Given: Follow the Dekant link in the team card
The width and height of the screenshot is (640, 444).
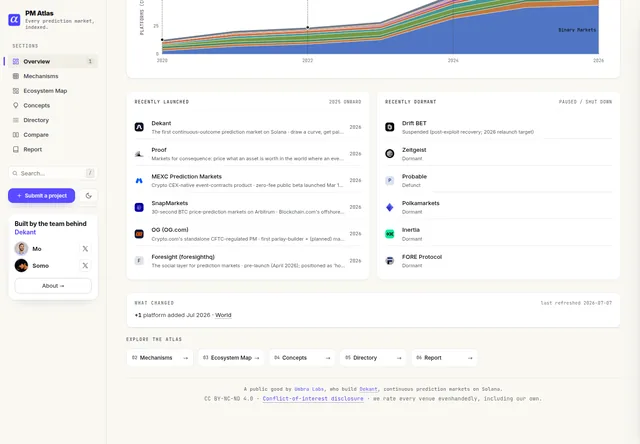Looking at the screenshot, I should [x=25, y=232].
